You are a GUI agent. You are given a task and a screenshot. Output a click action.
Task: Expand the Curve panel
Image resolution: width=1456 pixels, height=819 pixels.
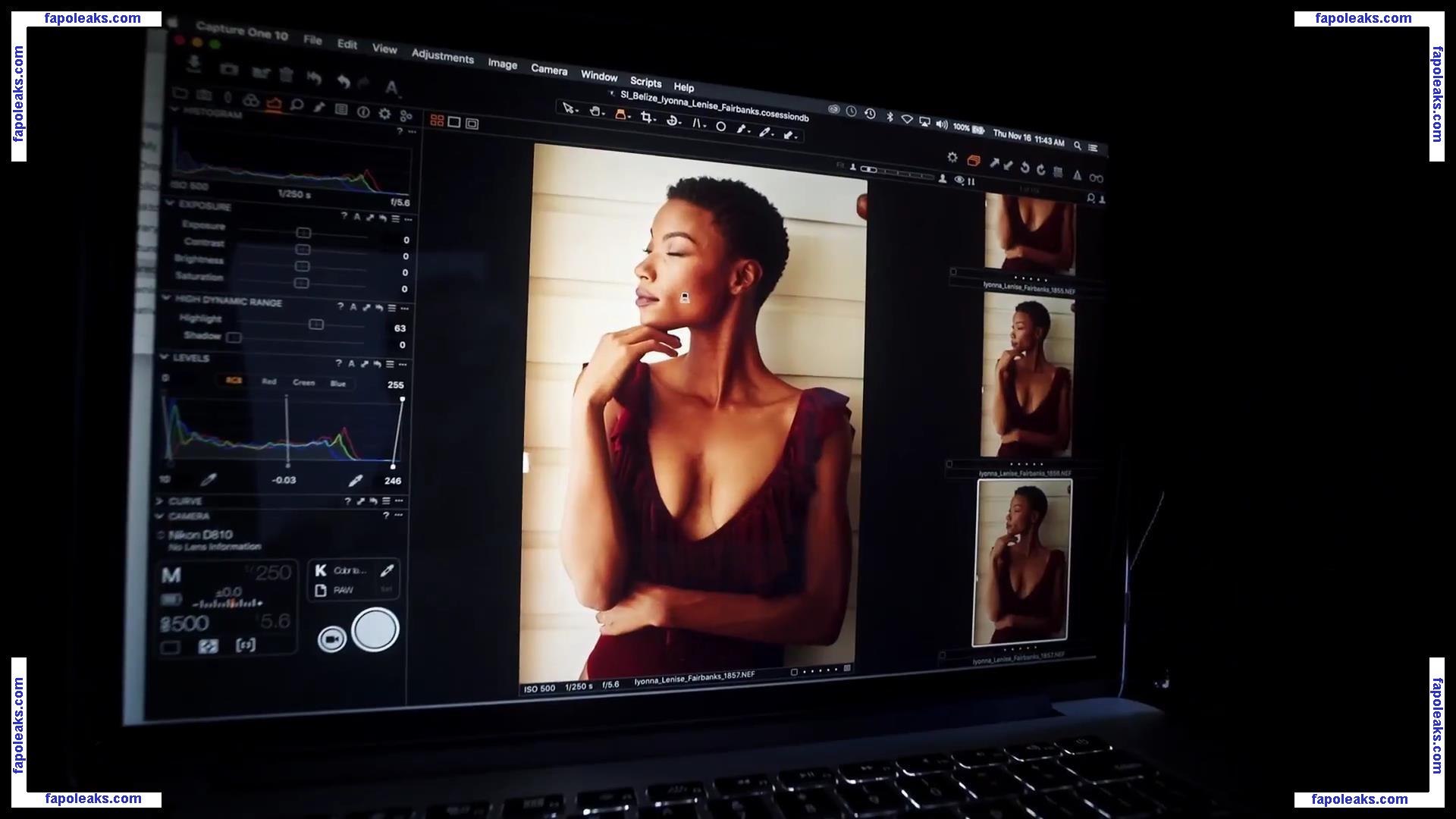click(159, 500)
